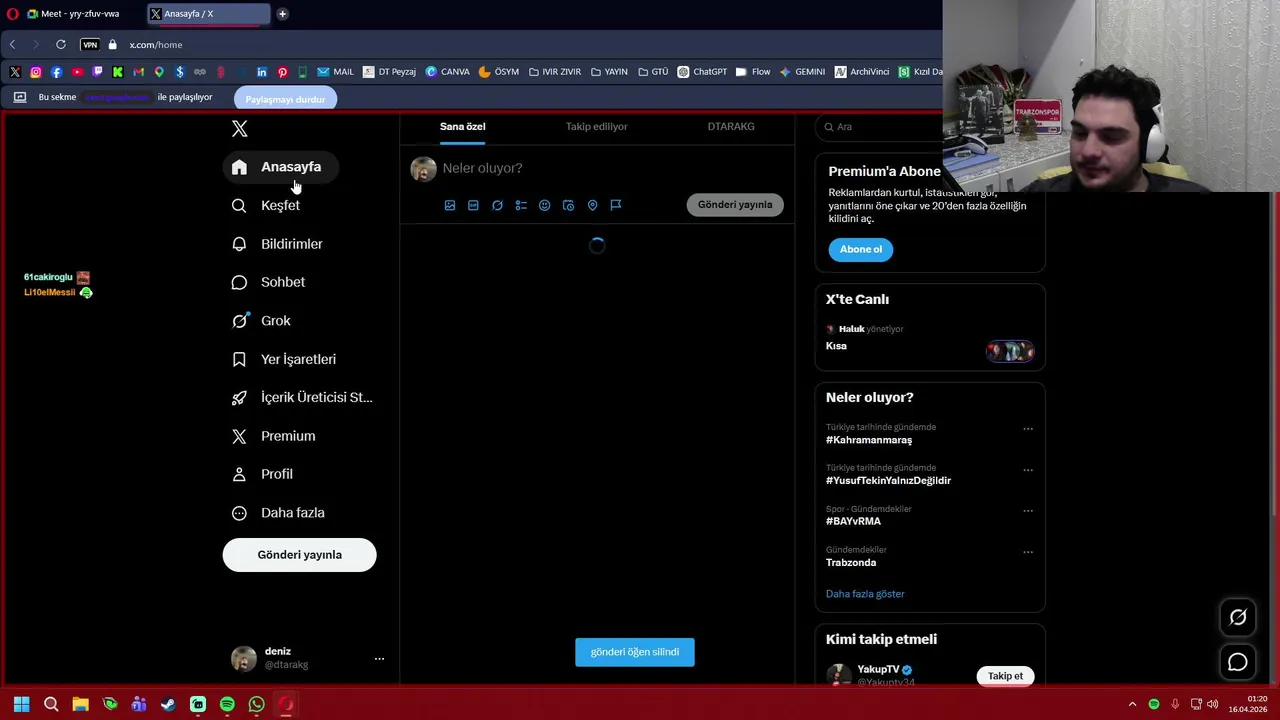
Task: Open the #Kahramanmaraş trend
Action: click(x=869, y=440)
